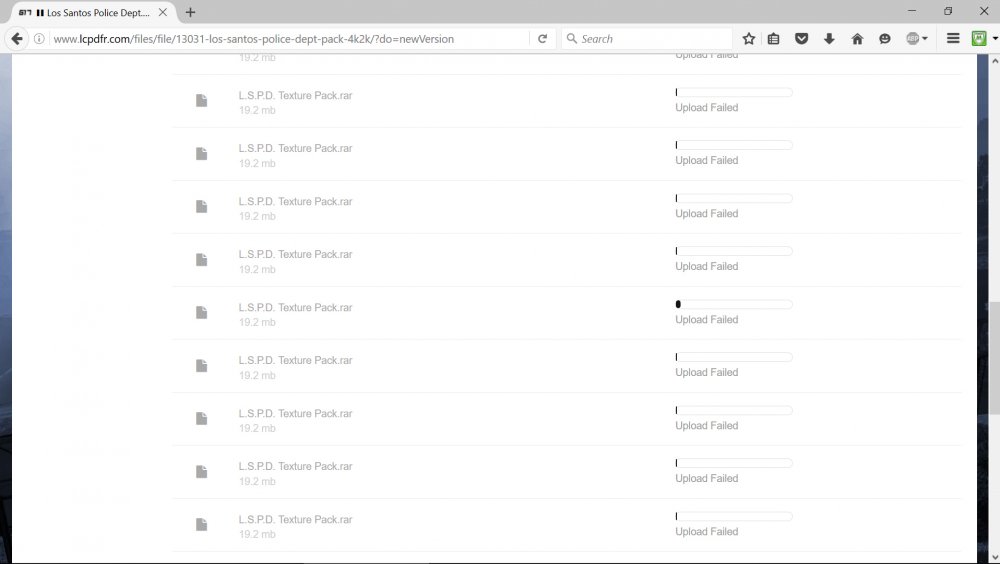Viewport: 1000px width, 564px height.
Task: Show your bookmarks list
Action: 774,39
